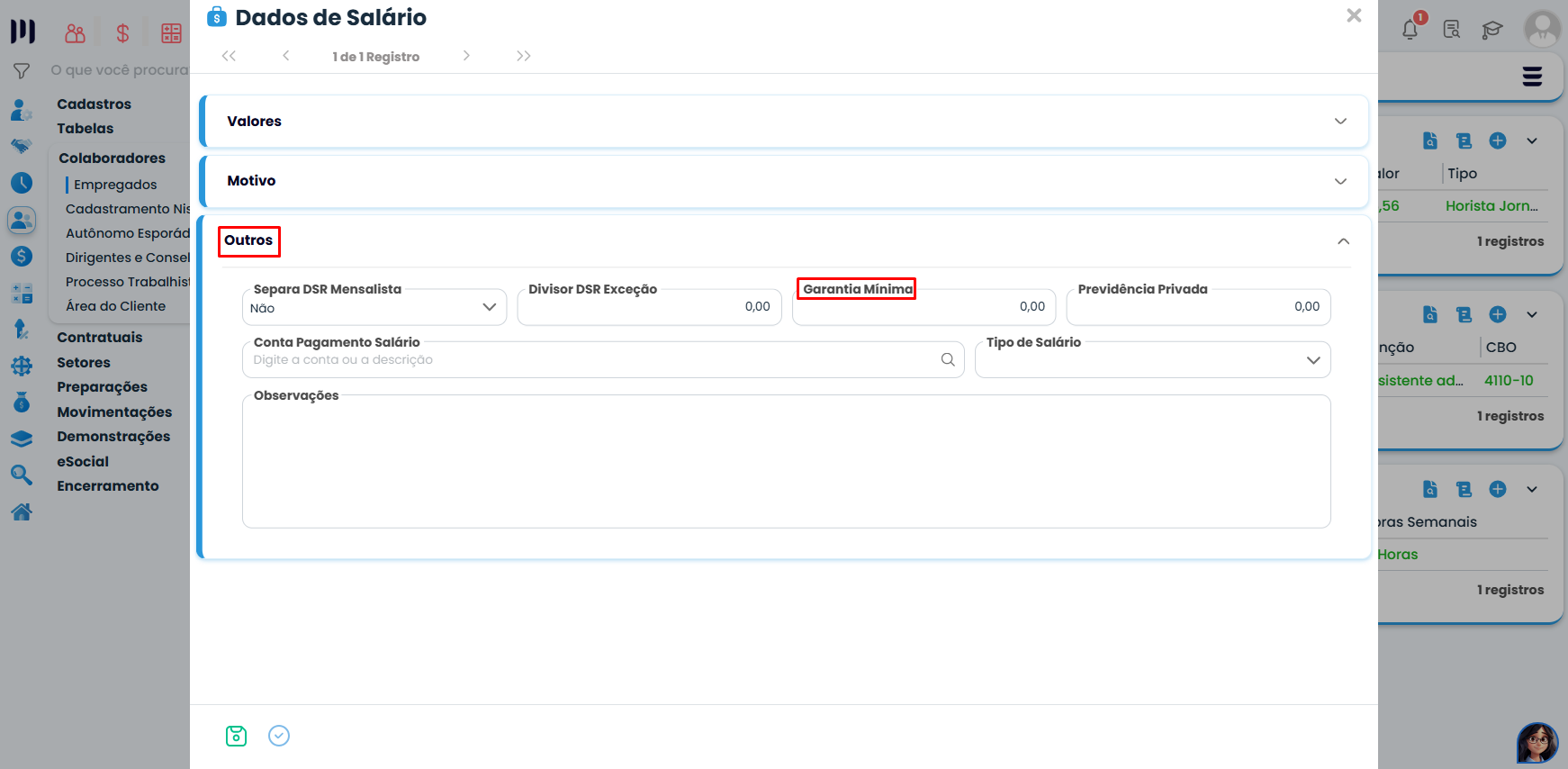
Task: Click the Garantia Mínima value field
Action: coord(923,307)
